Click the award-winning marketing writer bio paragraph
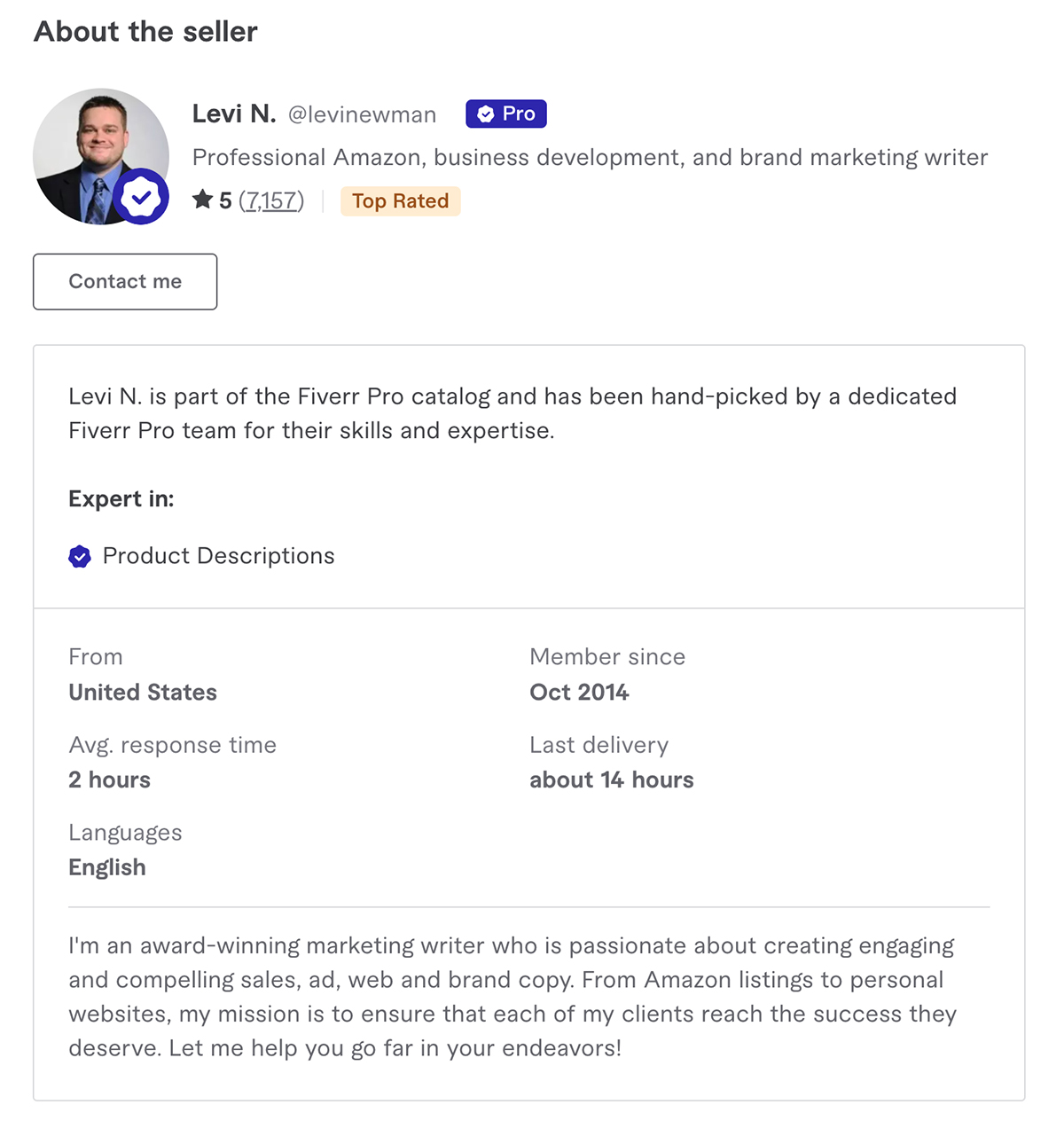The width and height of the screenshot is (1064, 1144). point(512,997)
